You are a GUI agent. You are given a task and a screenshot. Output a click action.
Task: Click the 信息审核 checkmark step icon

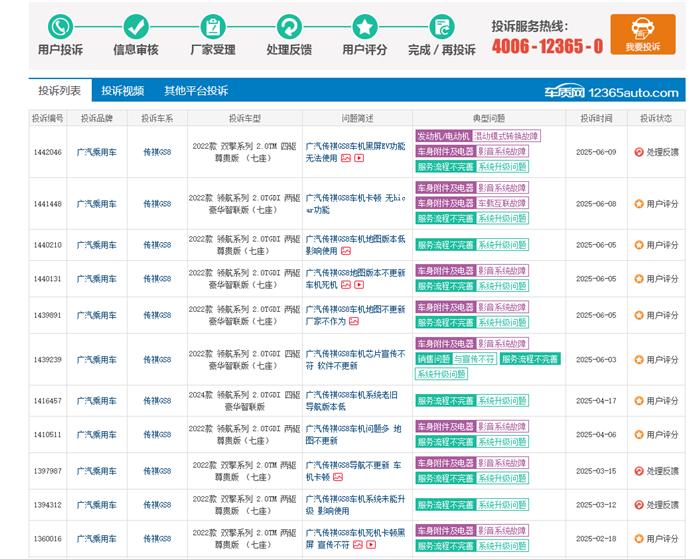[136, 27]
